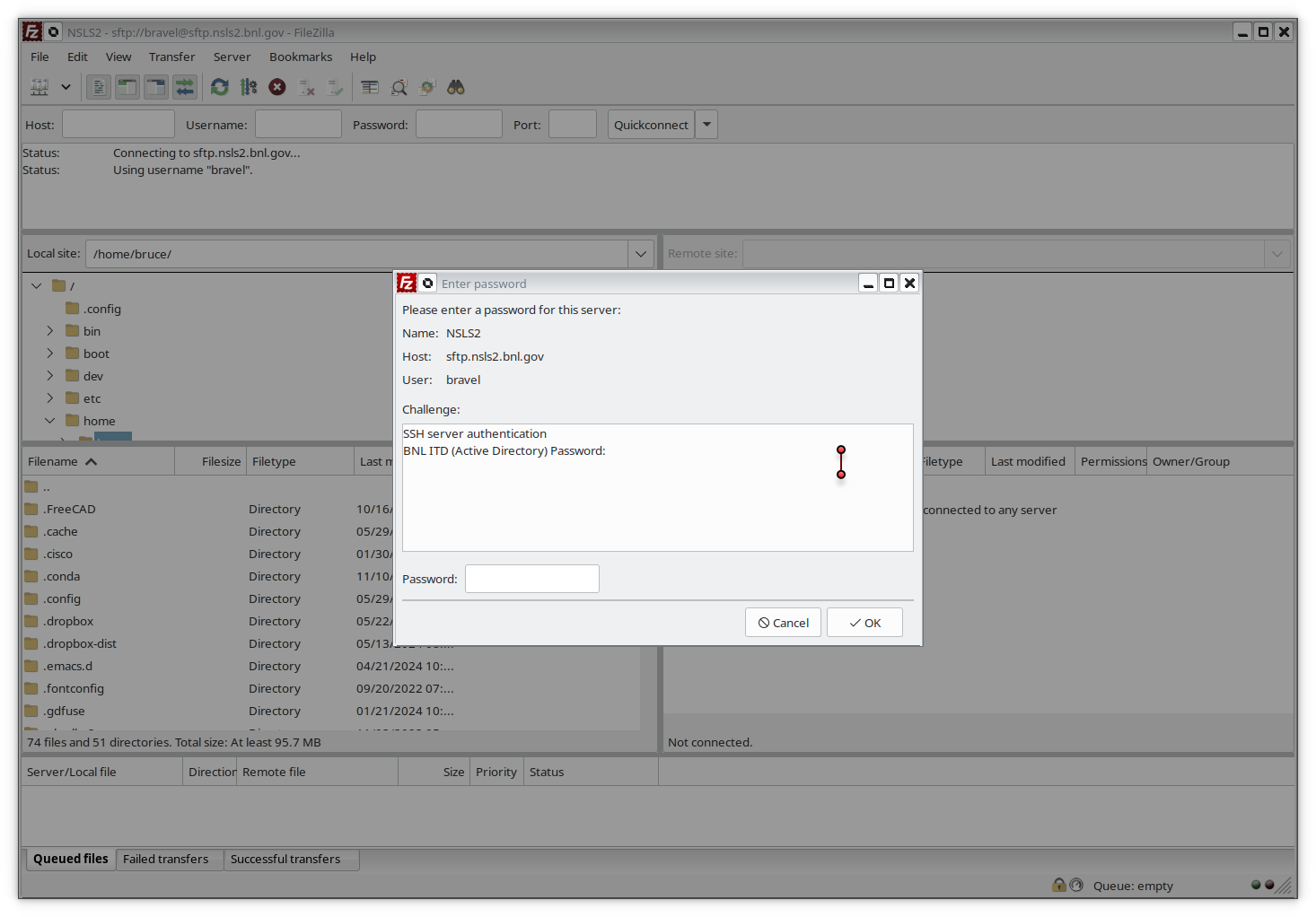The height and width of the screenshot is (917, 1316).
Task: Click red cancel current operation icon
Action: click(277, 87)
